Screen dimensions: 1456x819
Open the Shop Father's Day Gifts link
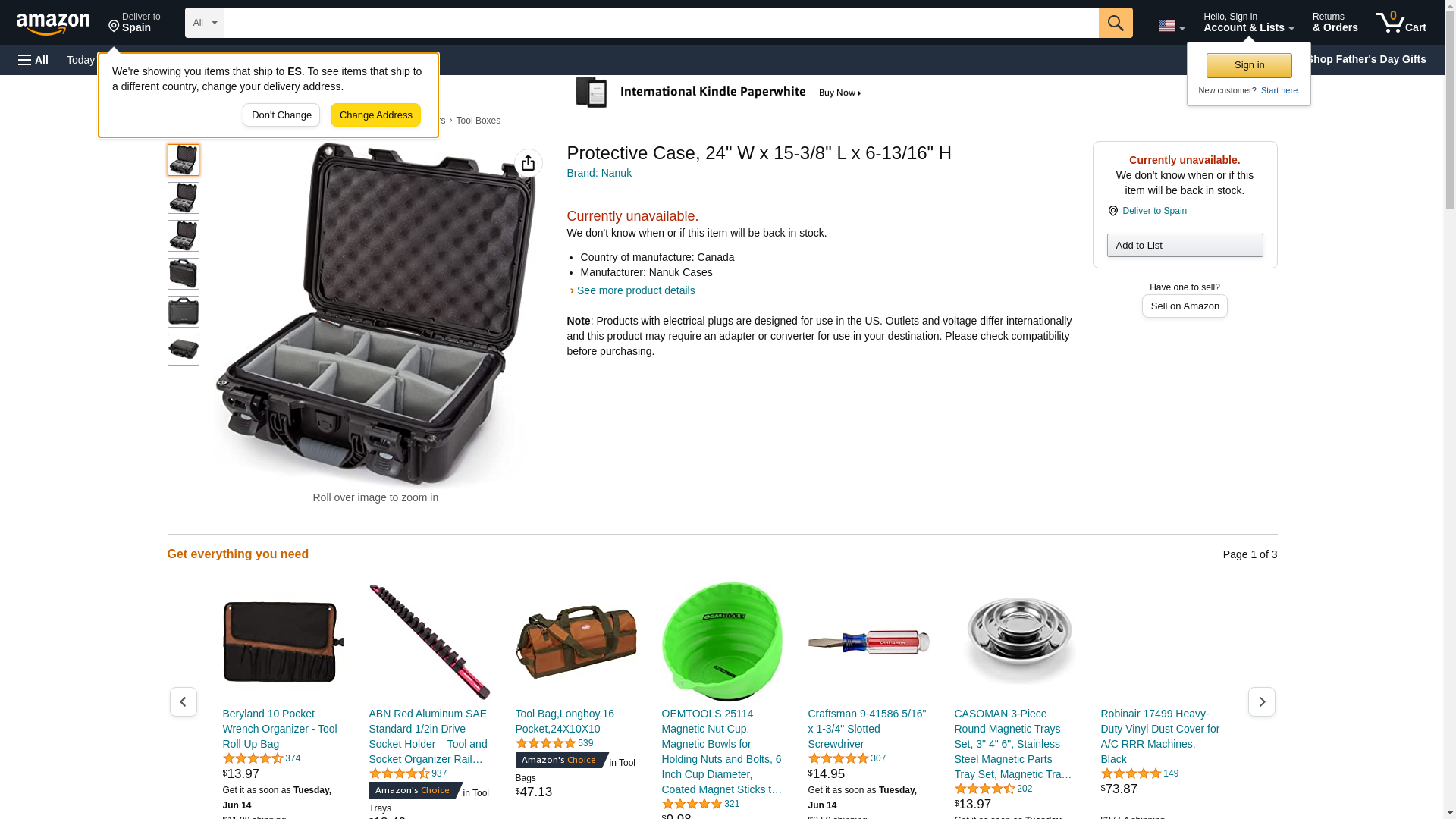point(1367,59)
